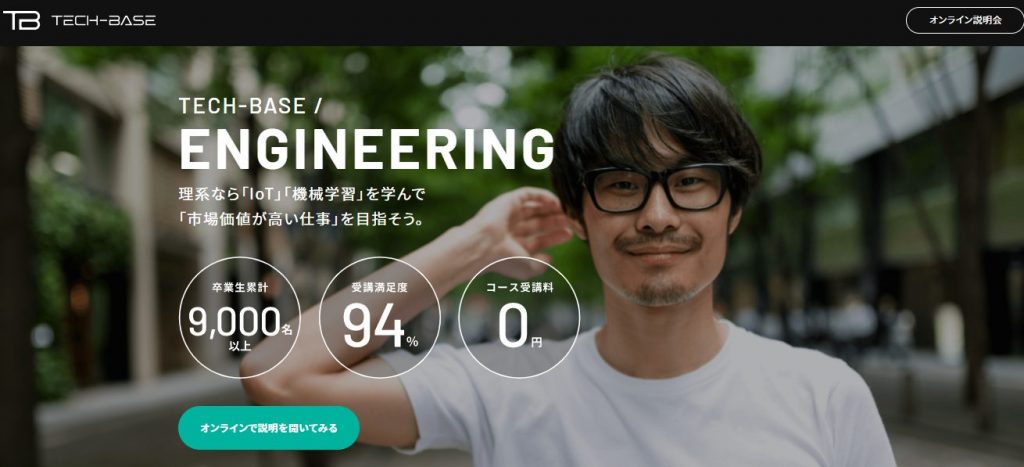The width and height of the screenshot is (1024, 467).
Task: Open the オンライン説明会 button
Action: [965, 20]
